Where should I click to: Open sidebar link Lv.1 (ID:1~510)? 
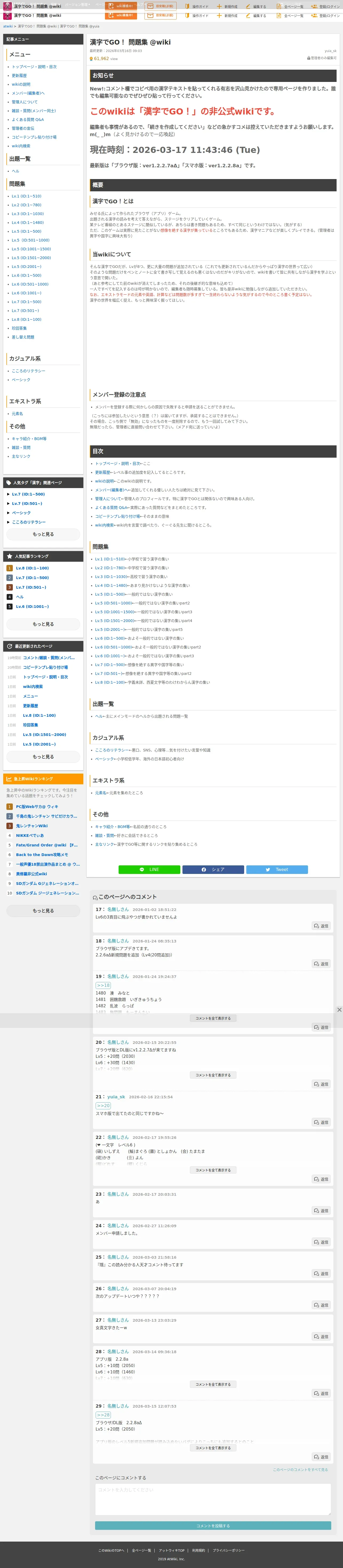tap(26, 196)
